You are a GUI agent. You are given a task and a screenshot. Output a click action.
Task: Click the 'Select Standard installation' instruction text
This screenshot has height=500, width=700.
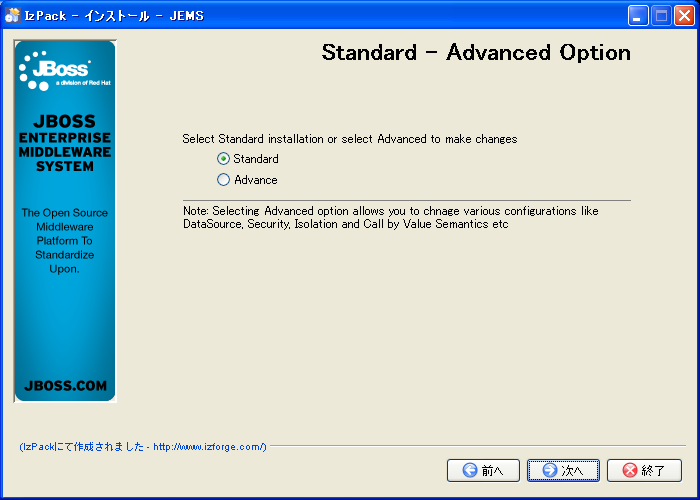pyautogui.click(x=349, y=139)
